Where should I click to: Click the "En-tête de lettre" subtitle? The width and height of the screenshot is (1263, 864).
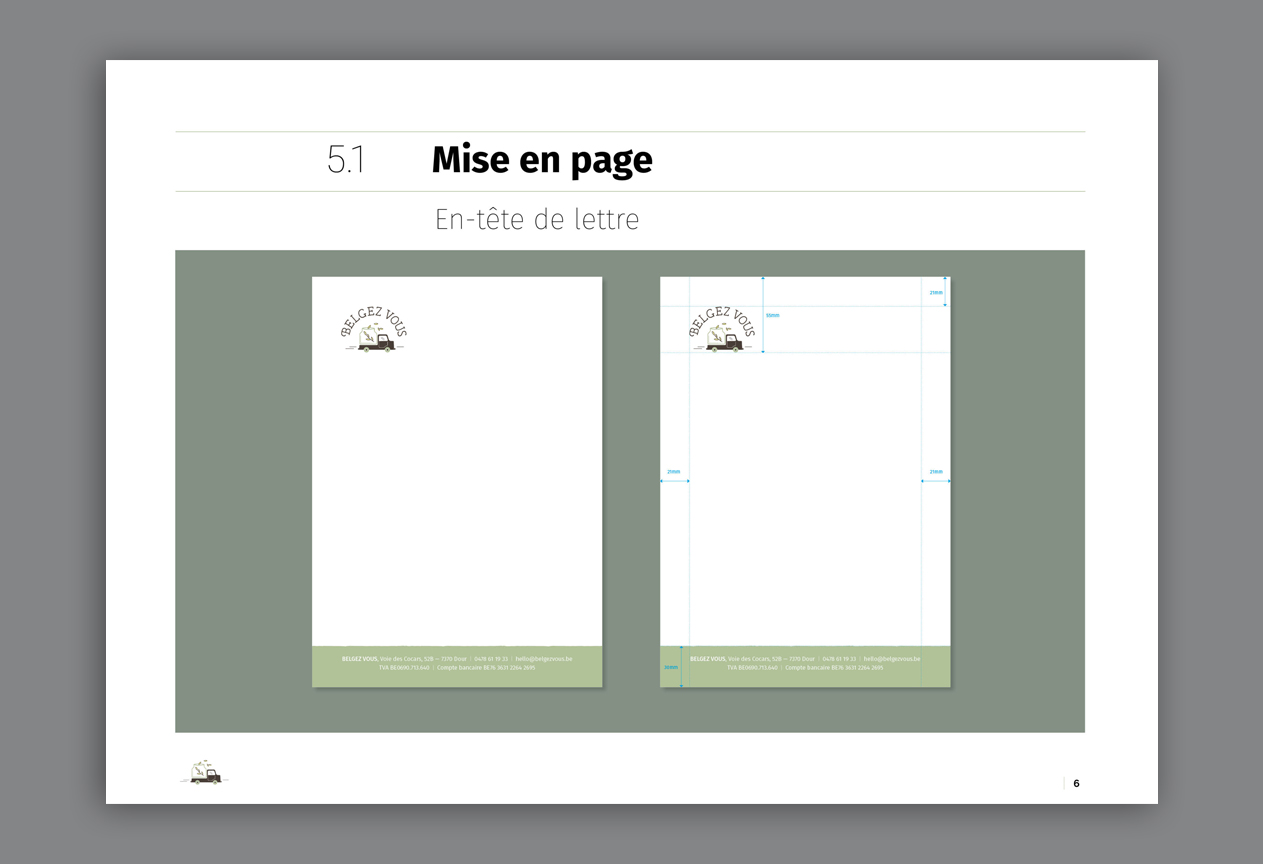tap(536, 219)
